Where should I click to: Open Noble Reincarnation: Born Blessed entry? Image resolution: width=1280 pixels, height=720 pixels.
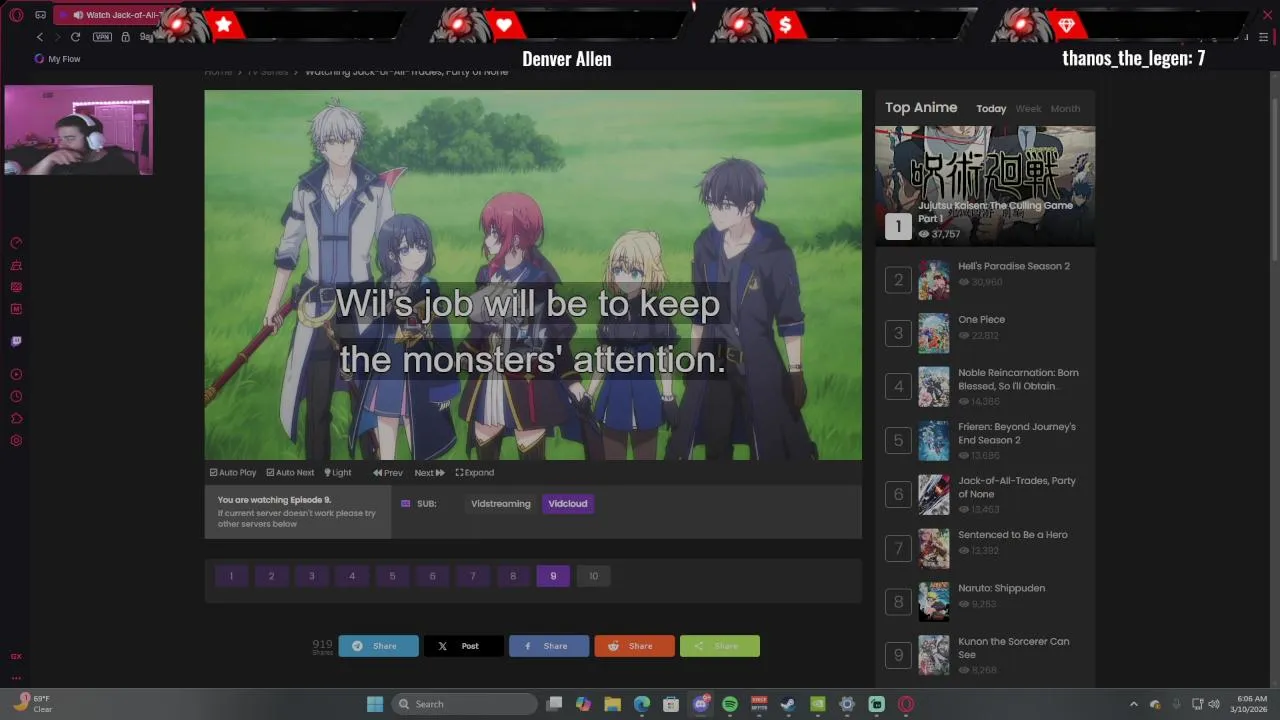[x=1018, y=379]
